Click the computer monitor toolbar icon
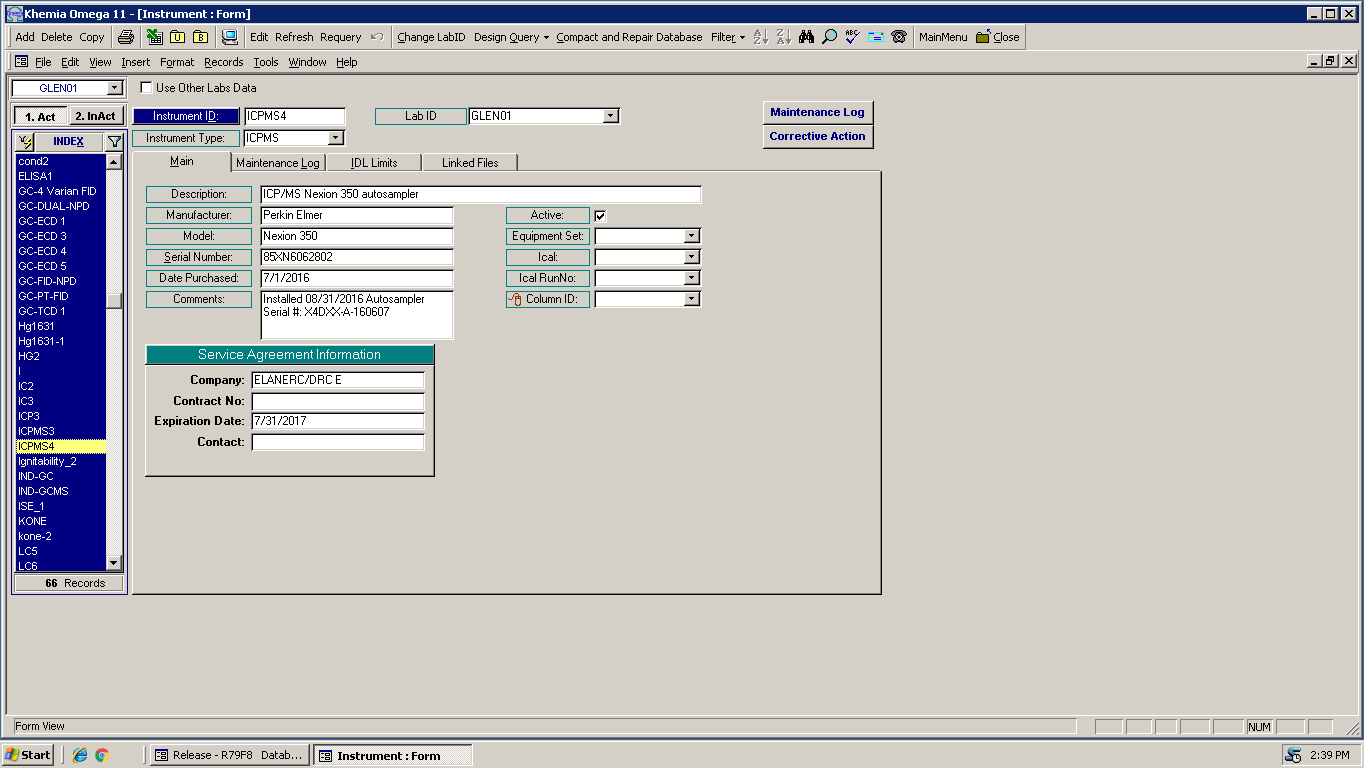Image resolution: width=1364 pixels, height=768 pixels. point(229,37)
